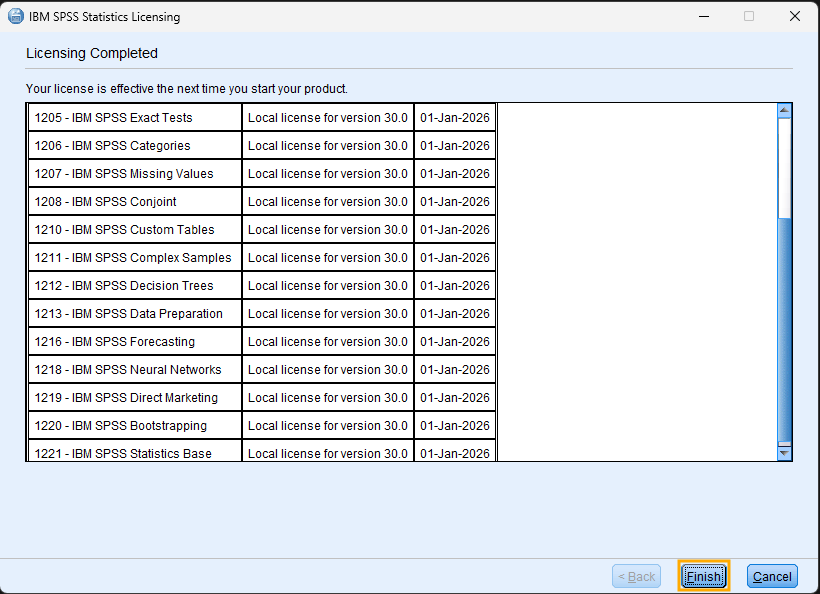Click the license list scroll-up arrow
This screenshot has width=820, height=594.
coord(784,110)
